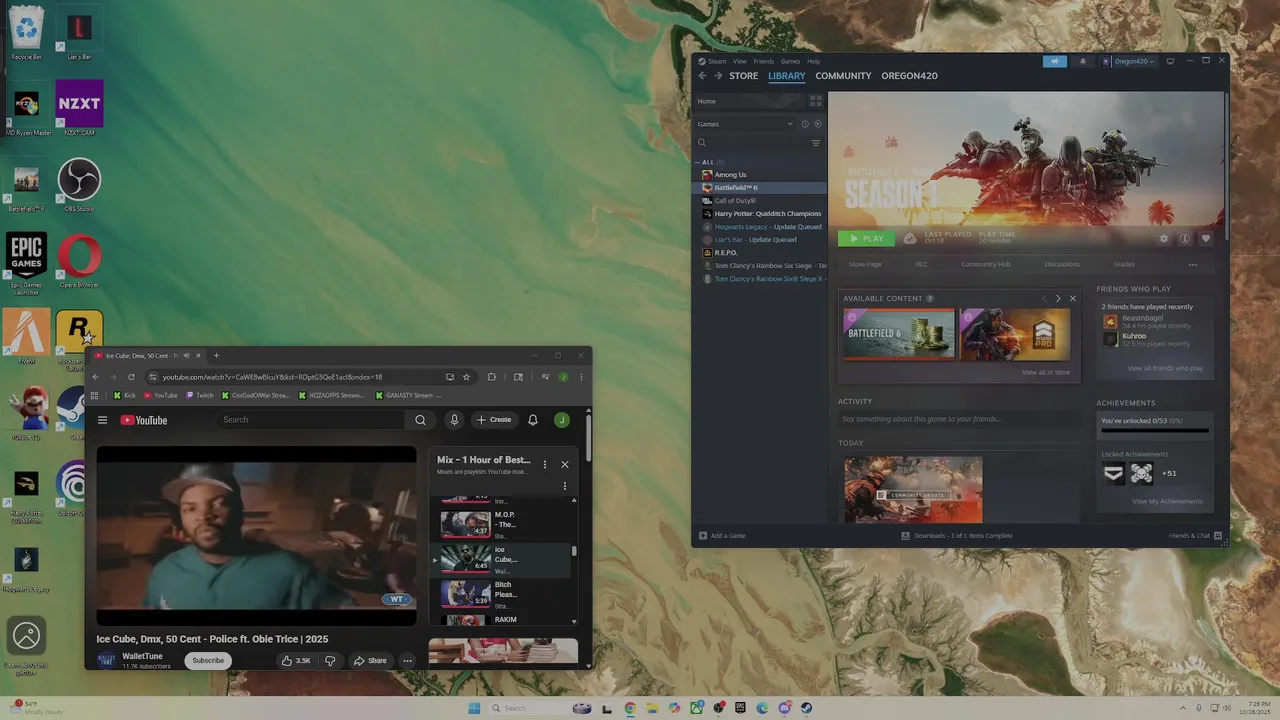Open Games filter dropdown in Steam library
This screenshot has width=1280, height=720.
(x=745, y=124)
